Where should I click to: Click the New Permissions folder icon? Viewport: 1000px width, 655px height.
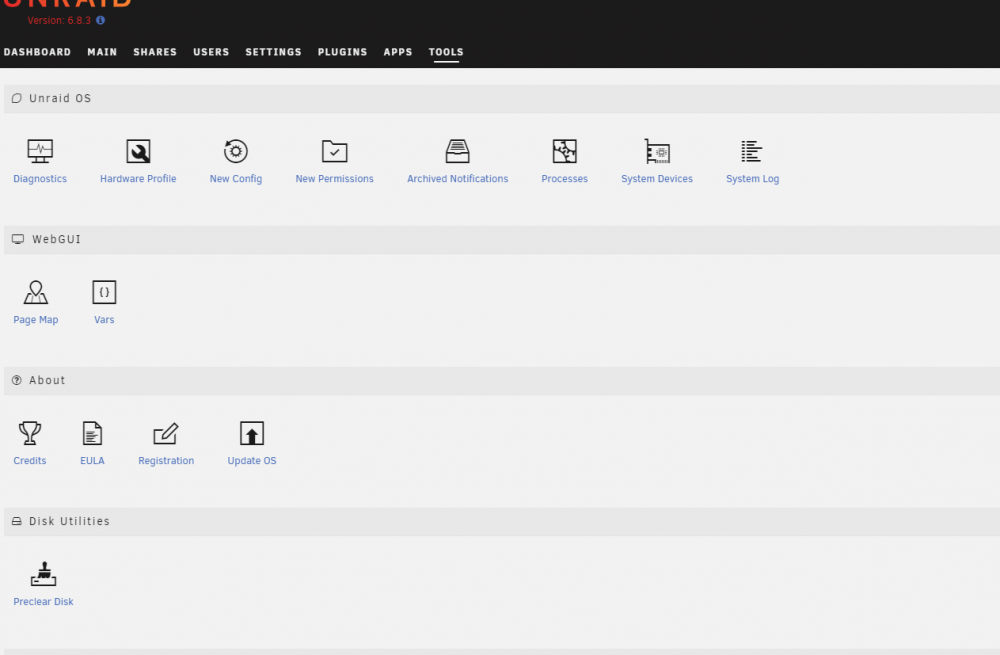click(334, 151)
